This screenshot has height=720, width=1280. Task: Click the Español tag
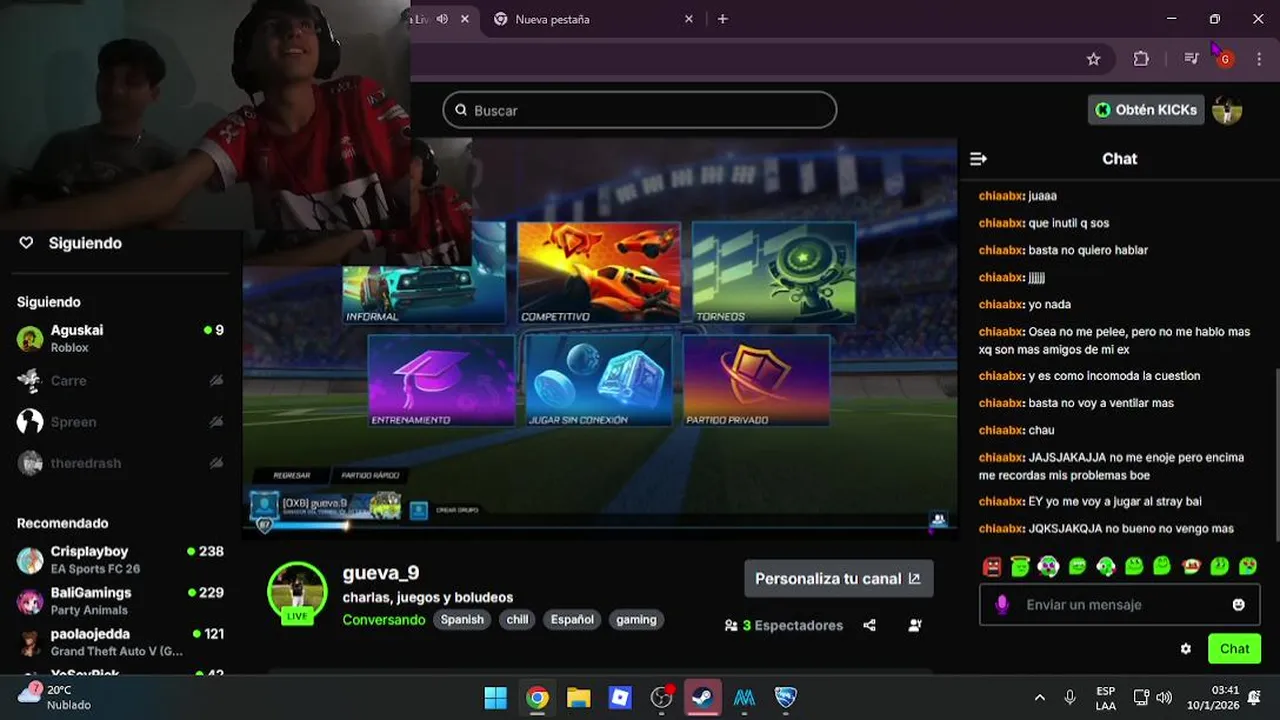(572, 620)
